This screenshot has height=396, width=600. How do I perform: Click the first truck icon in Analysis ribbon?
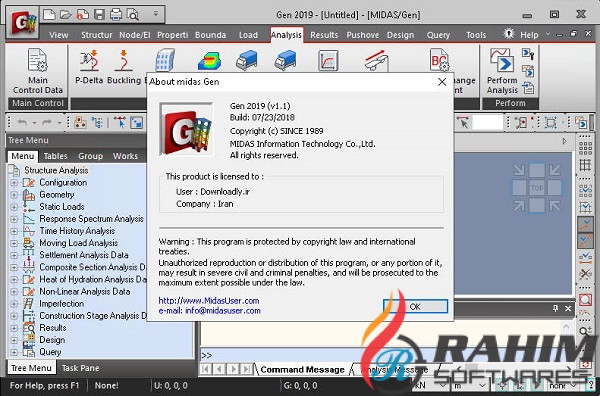click(247, 60)
